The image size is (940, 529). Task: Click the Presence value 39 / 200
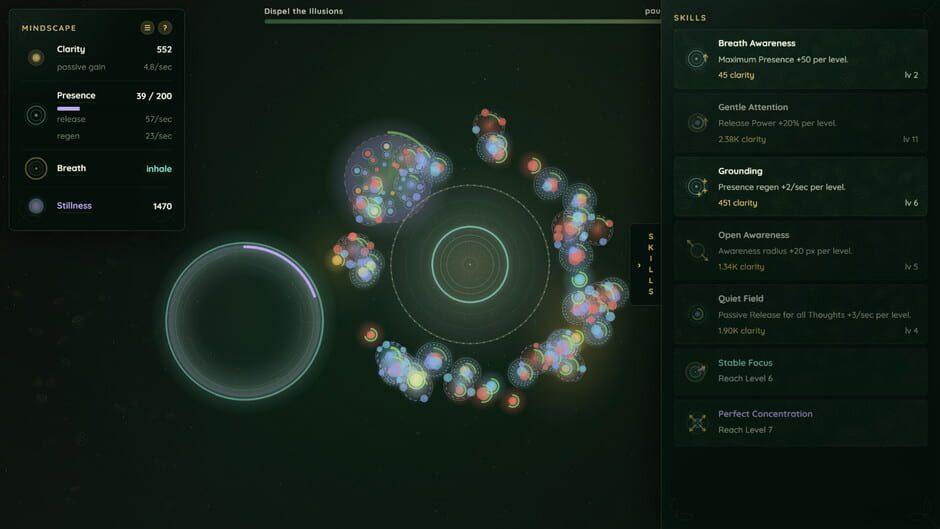coord(154,96)
